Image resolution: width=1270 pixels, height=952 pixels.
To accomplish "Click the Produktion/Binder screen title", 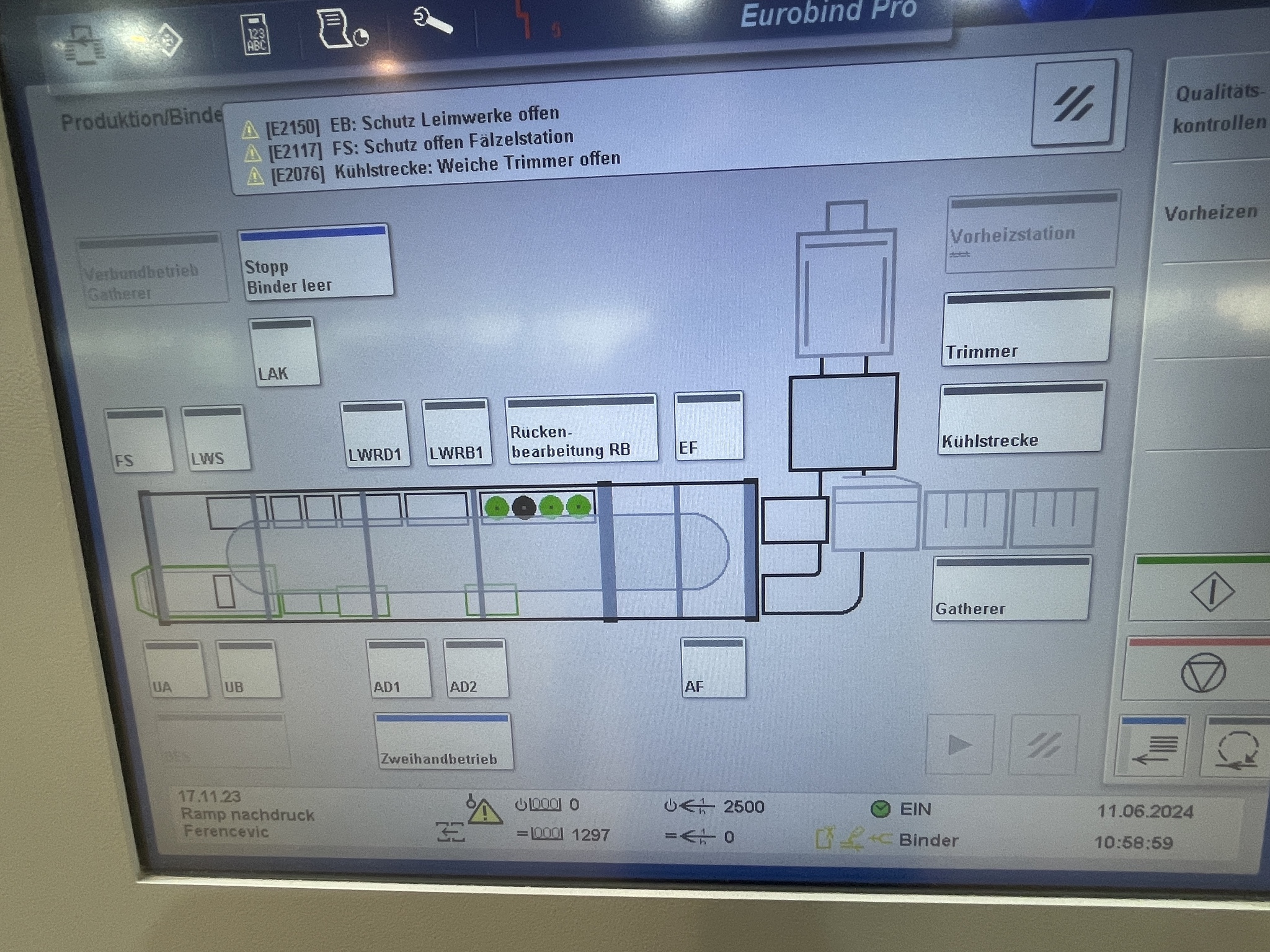I will pyautogui.click(x=142, y=118).
